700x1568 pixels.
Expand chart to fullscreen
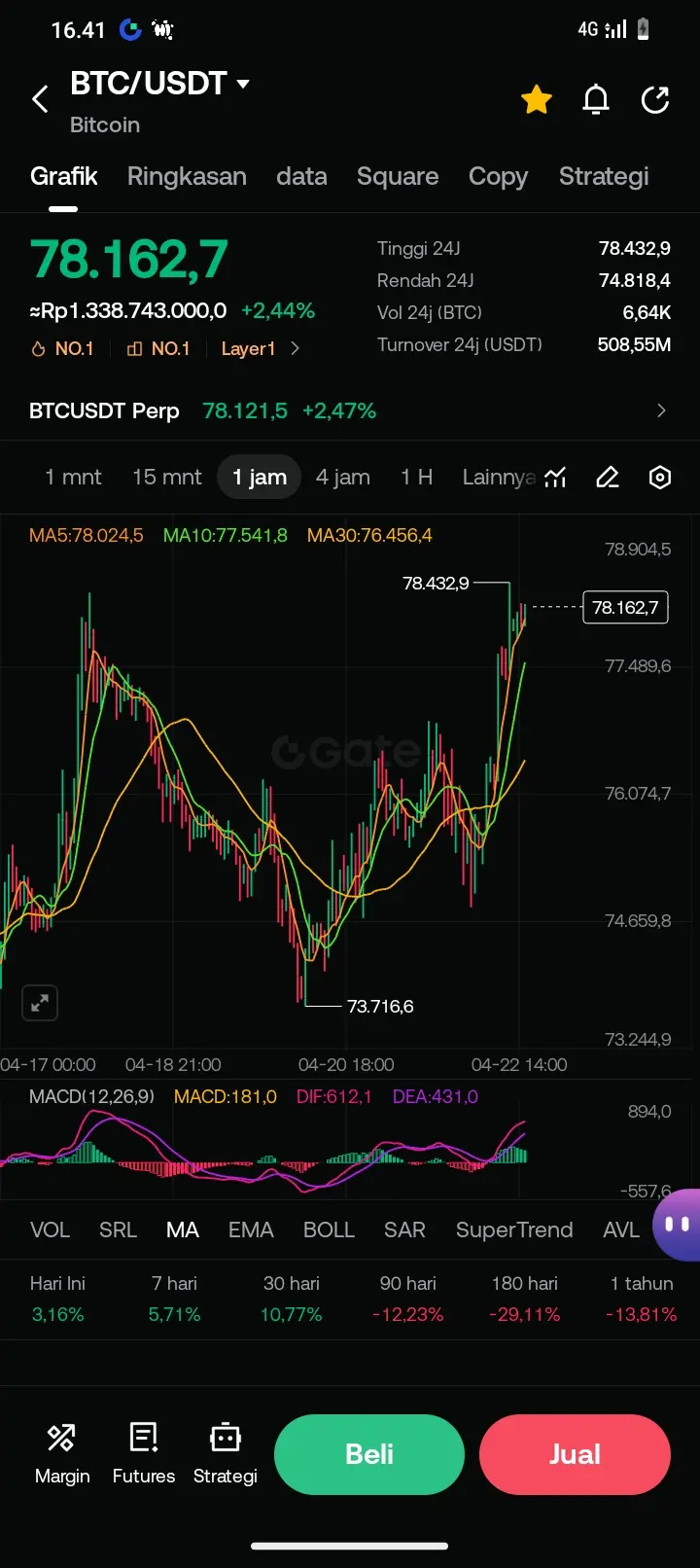pos(40,1003)
